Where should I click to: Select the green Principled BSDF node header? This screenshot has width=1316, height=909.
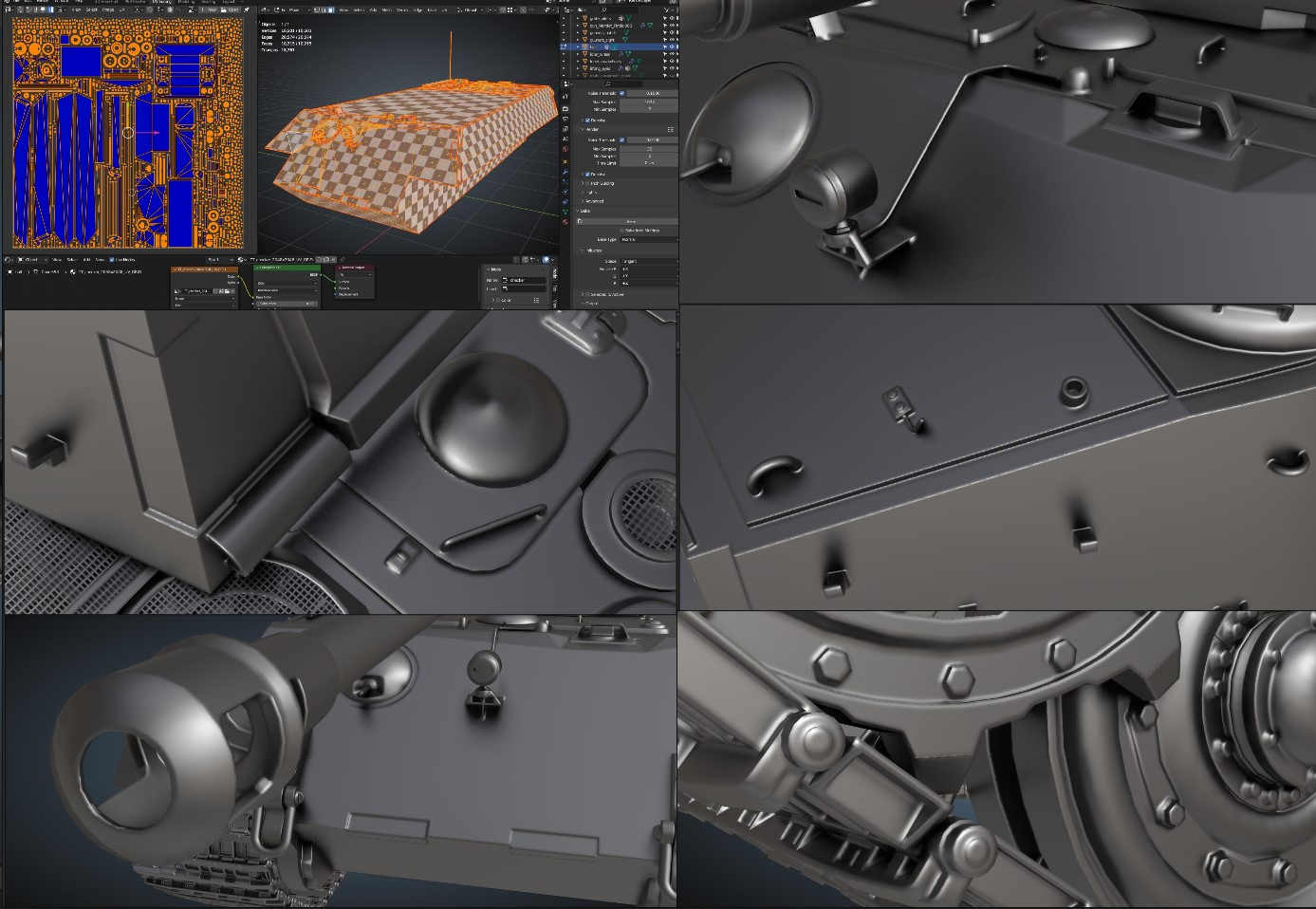[x=286, y=268]
